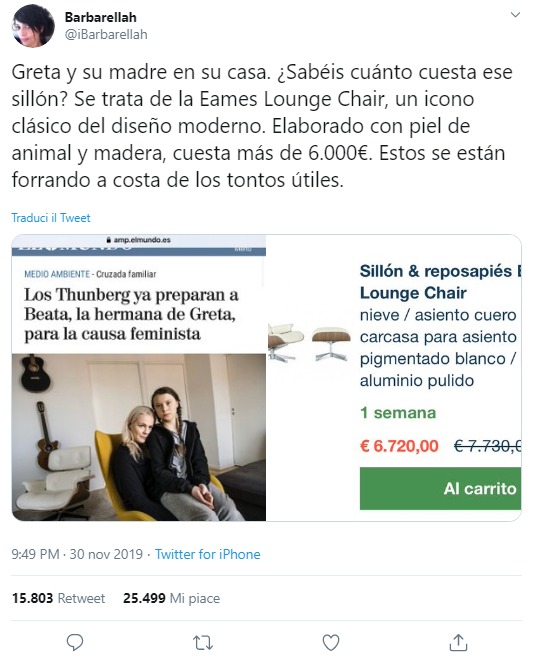The height and width of the screenshot is (663, 535).
Task: Click the tweet timestamp 9:49 PM
Action: tap(36, 554)
